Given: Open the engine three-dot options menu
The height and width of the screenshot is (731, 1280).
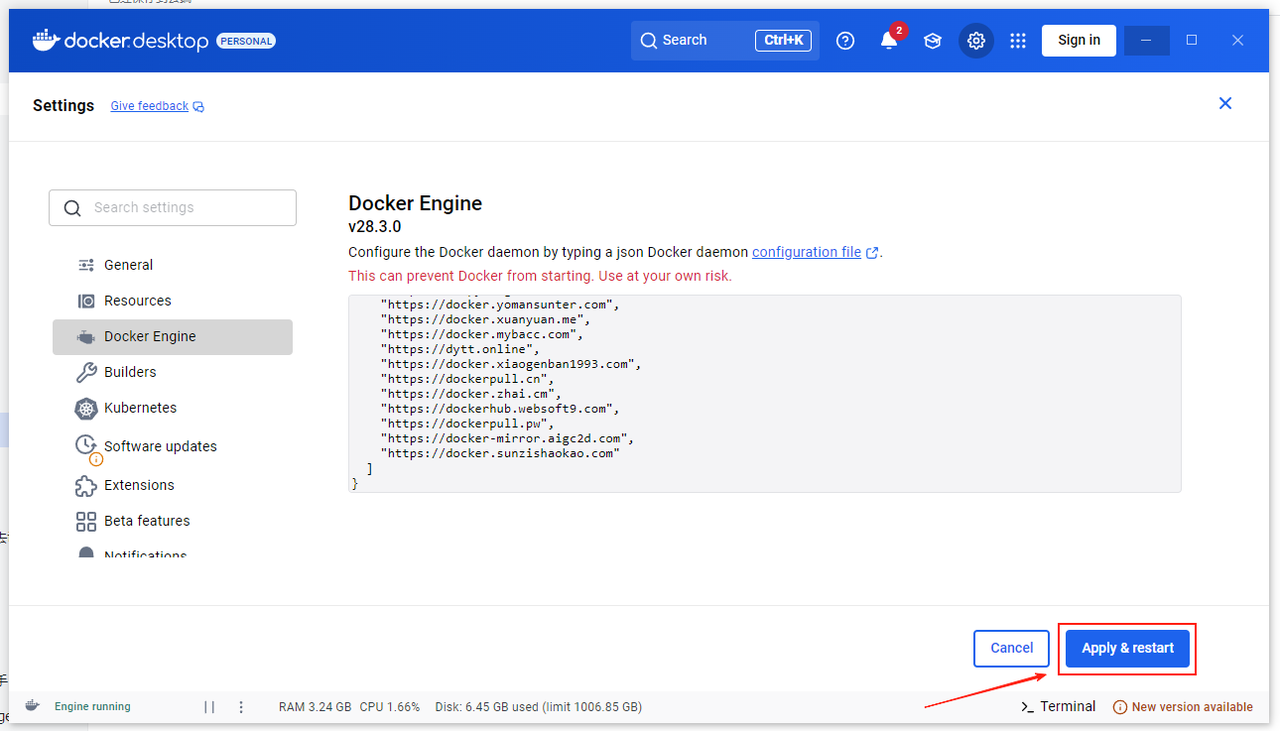Looking at the screenshot, I should (241, 707).
